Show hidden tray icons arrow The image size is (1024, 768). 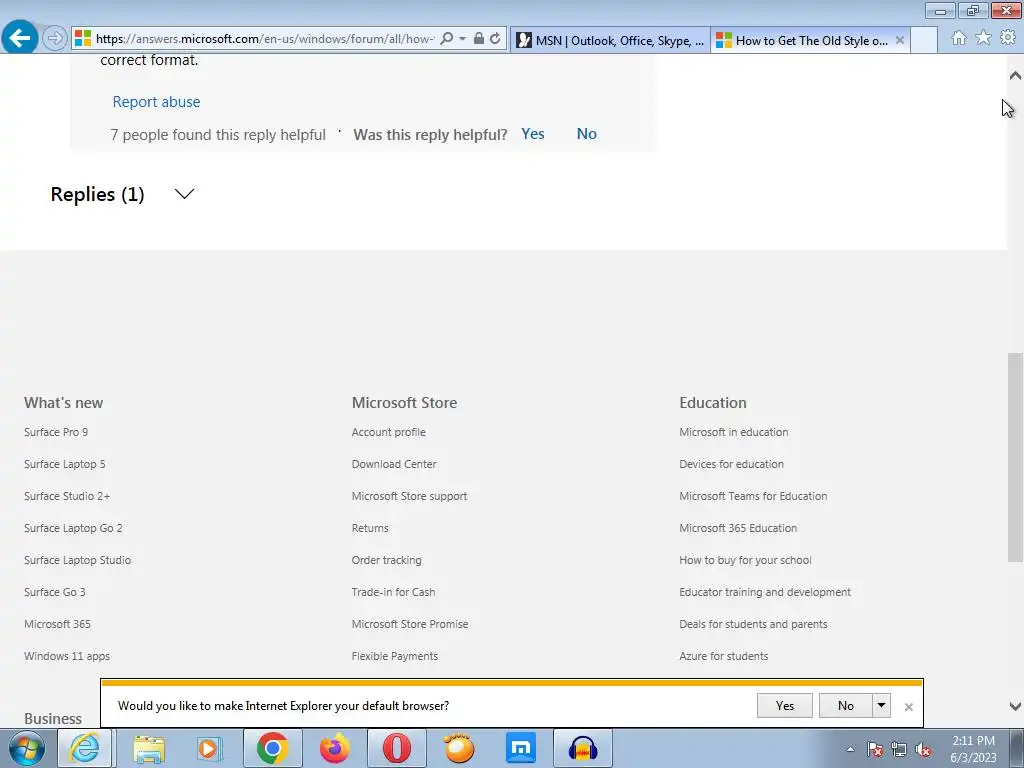click(850, 749)
